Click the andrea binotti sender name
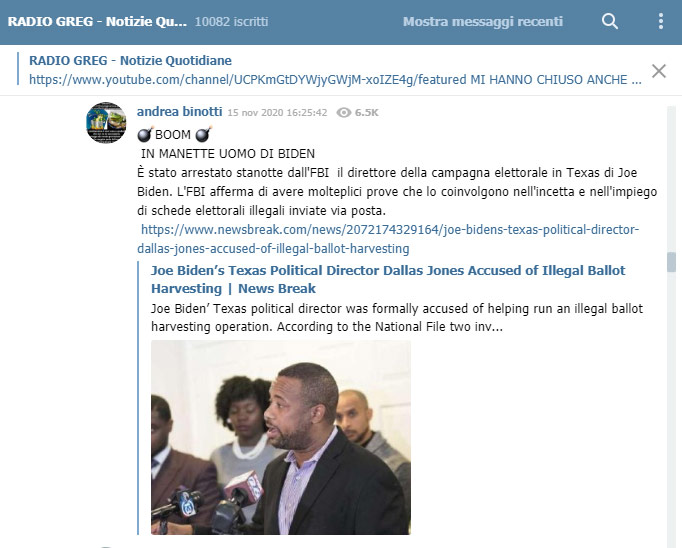This screenshot has width=682, height=548. click(x=180, y=112)
